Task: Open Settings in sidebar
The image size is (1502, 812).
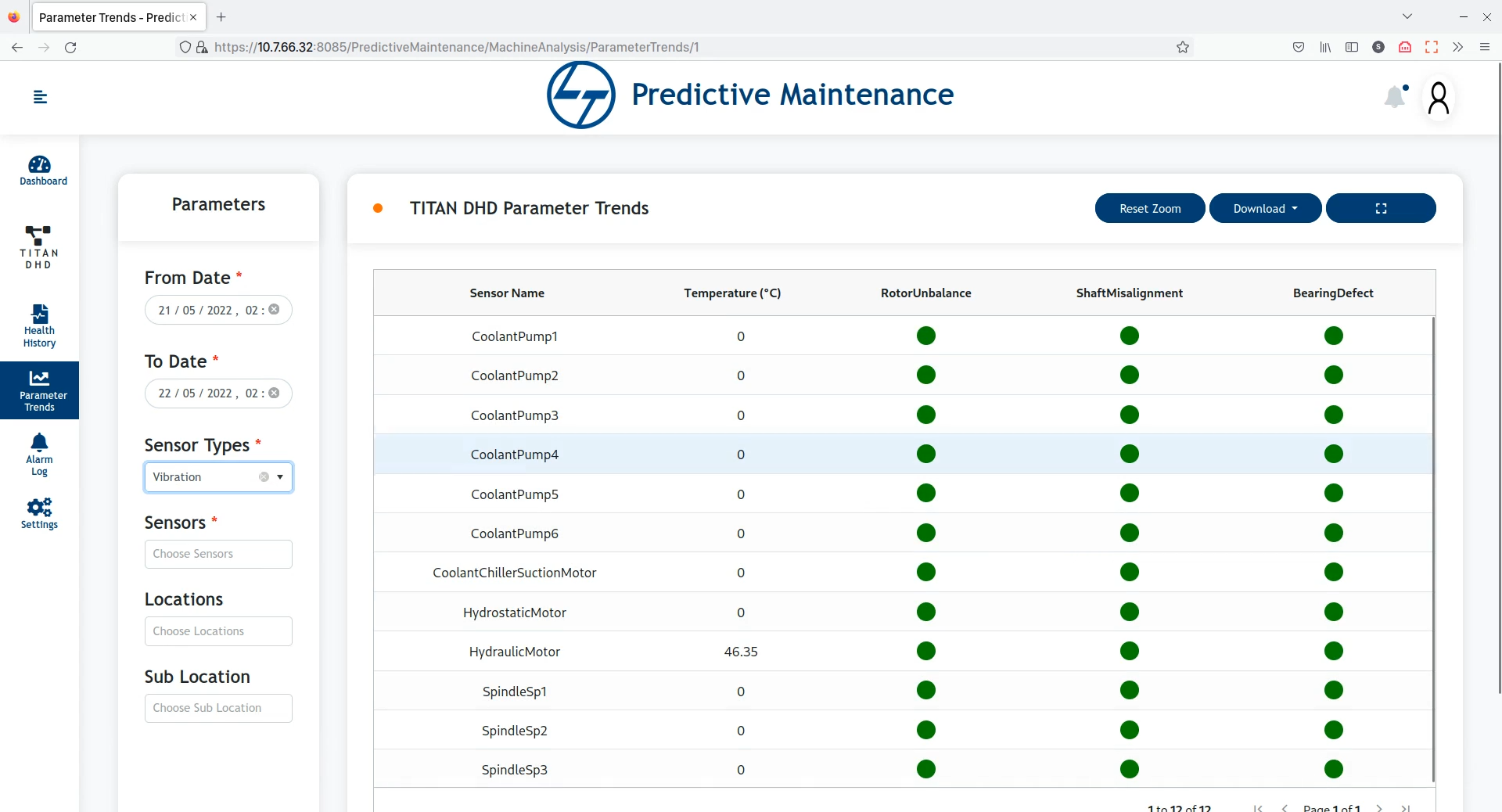Action: 40,513
